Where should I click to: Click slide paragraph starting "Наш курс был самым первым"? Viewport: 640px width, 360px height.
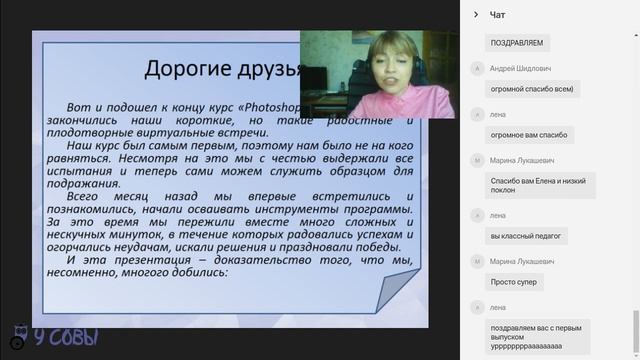click(230, 164)
